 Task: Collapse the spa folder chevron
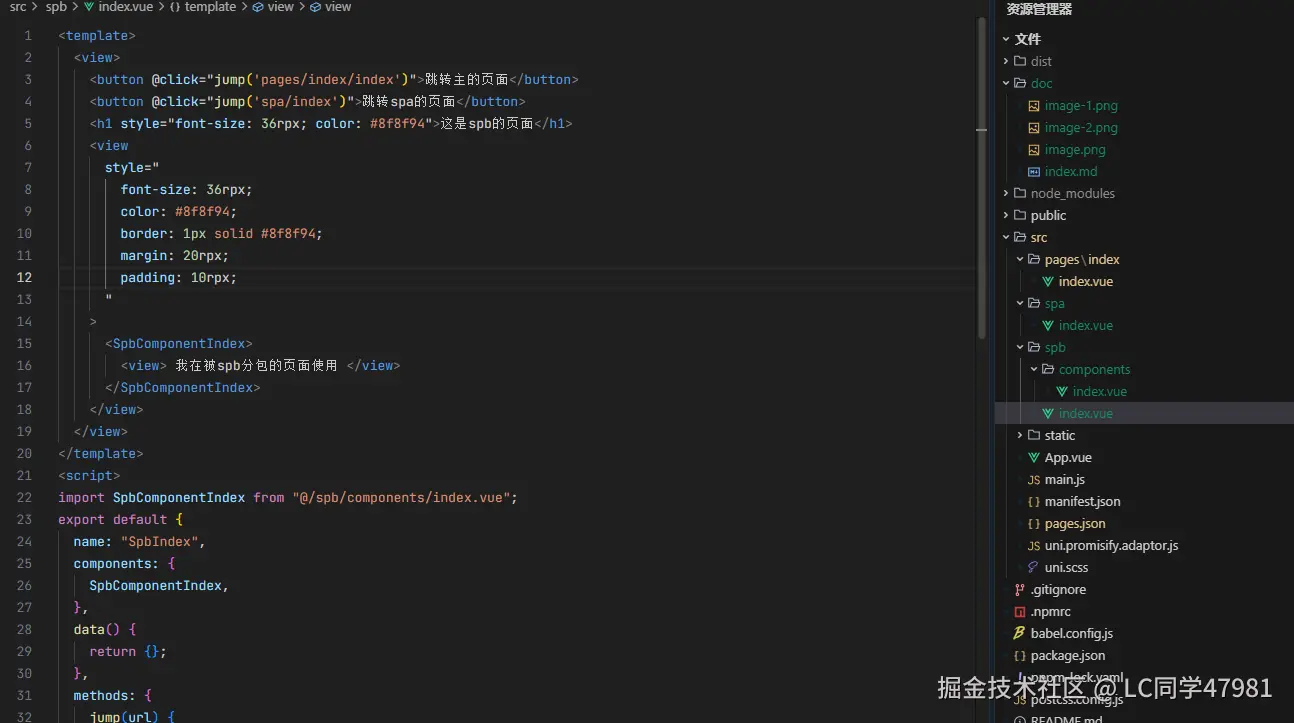coord(1020,303)
